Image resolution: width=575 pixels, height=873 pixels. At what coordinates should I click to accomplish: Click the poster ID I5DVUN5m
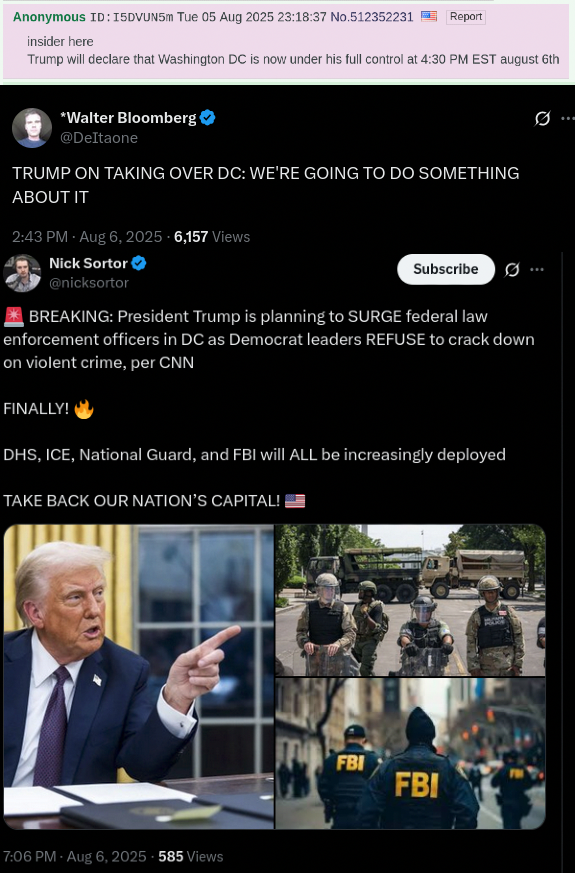point(143,17)
